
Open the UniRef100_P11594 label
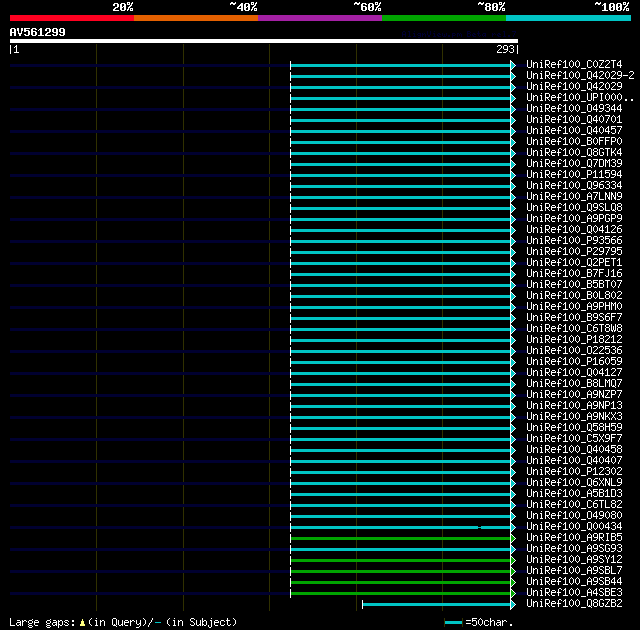point(574,175)
